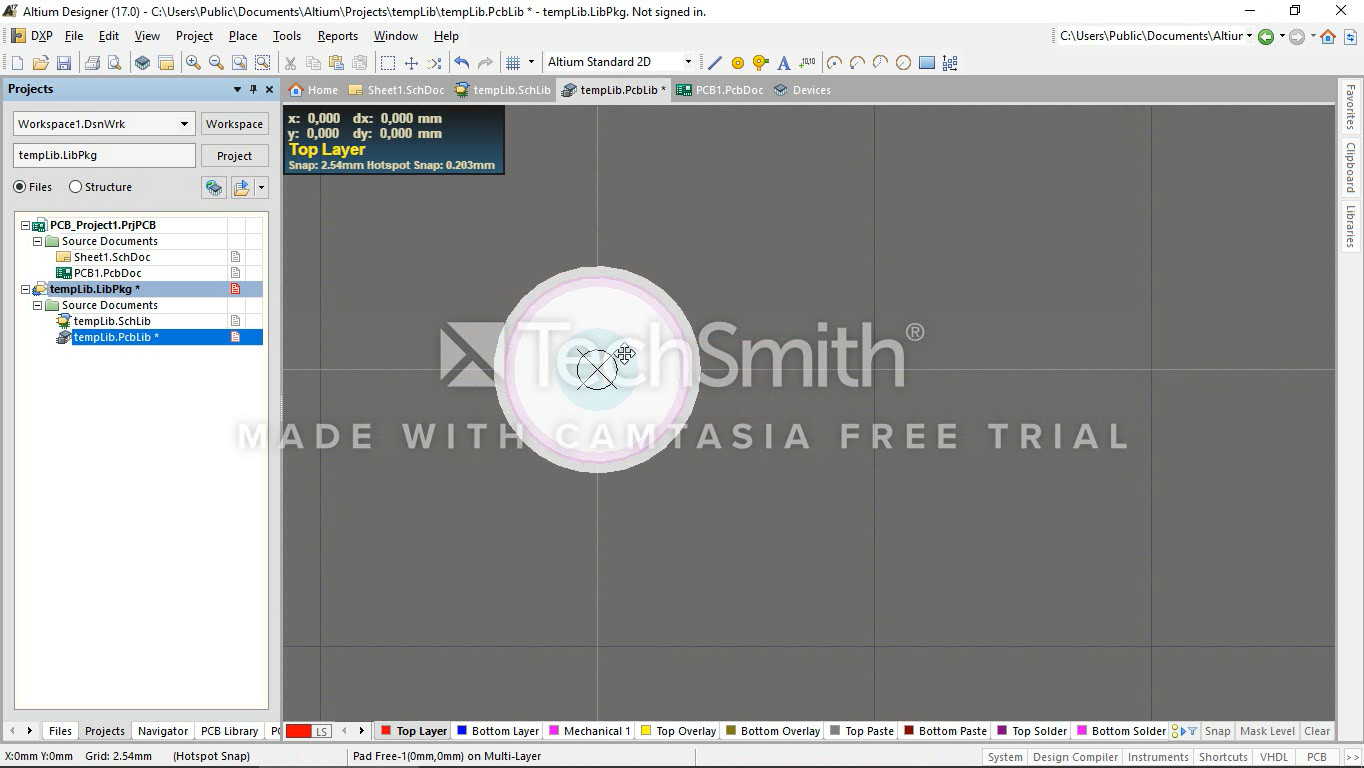Click the Clear button in the status area

click(x=1317, y=731)
